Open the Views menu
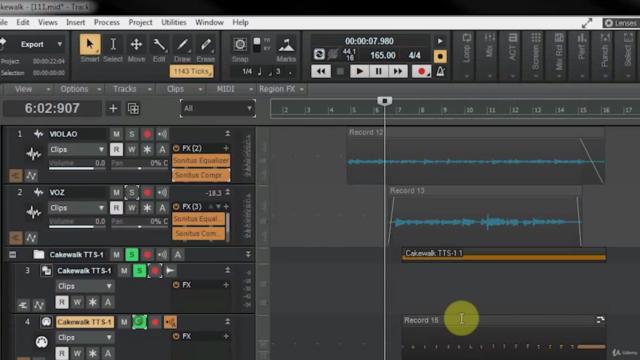 tap(47, 22)
